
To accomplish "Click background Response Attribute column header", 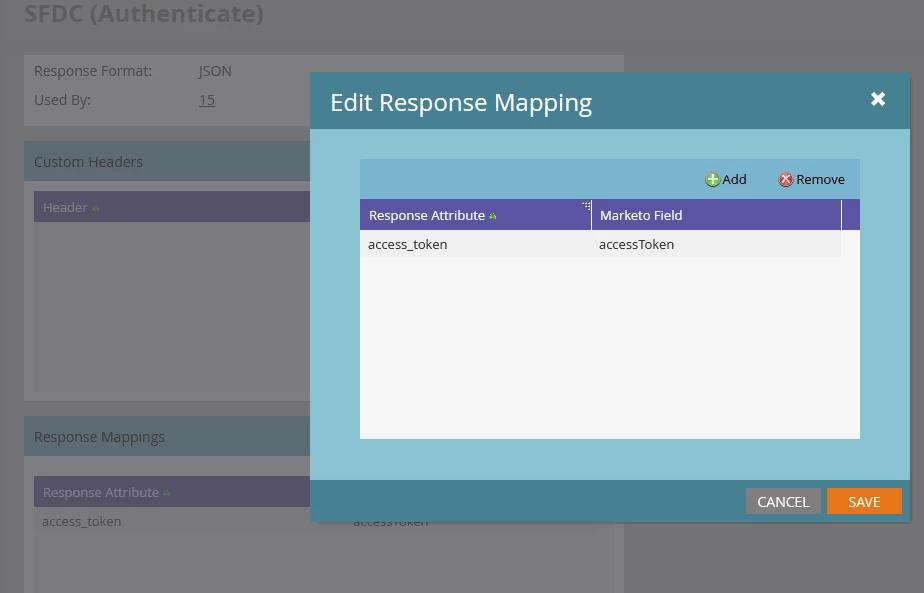I will (x=171, y=492).
